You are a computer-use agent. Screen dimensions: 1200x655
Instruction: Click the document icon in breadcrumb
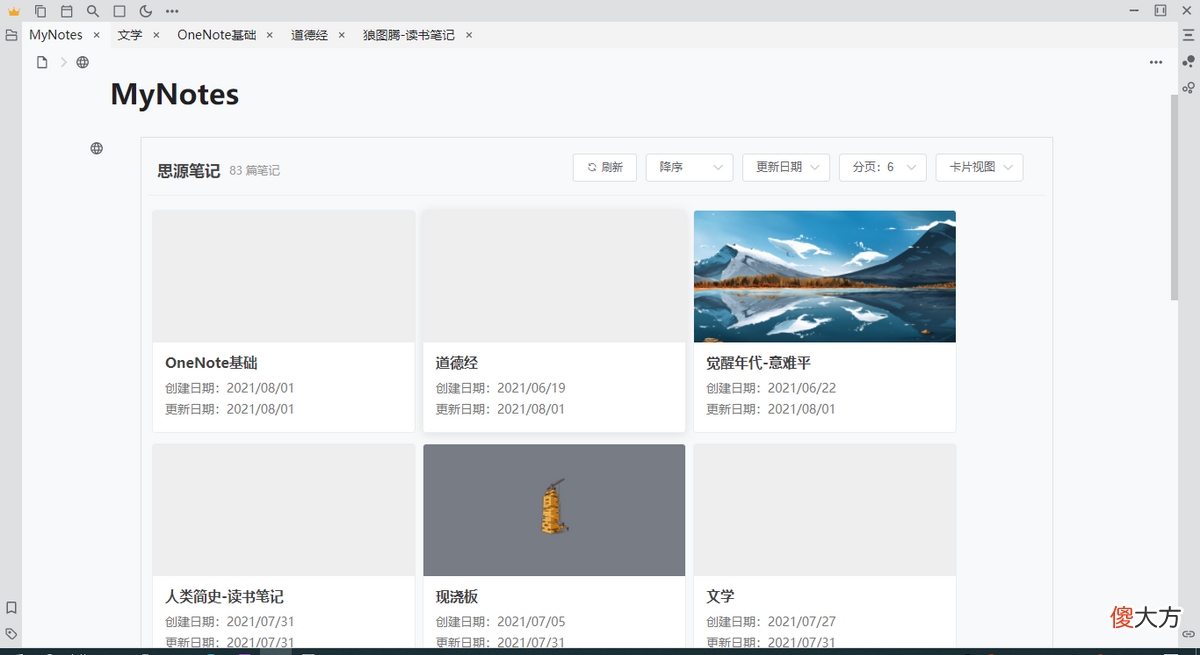tap(42, 62)
